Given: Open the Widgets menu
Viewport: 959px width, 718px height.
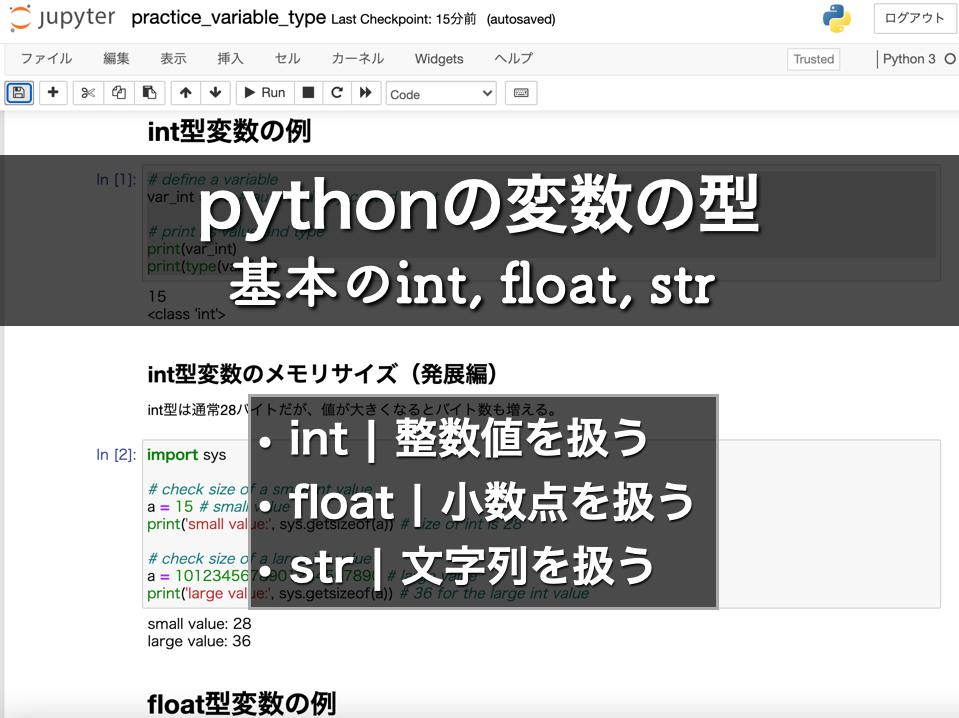Looking at the screenshot, I should click(438, 58).
